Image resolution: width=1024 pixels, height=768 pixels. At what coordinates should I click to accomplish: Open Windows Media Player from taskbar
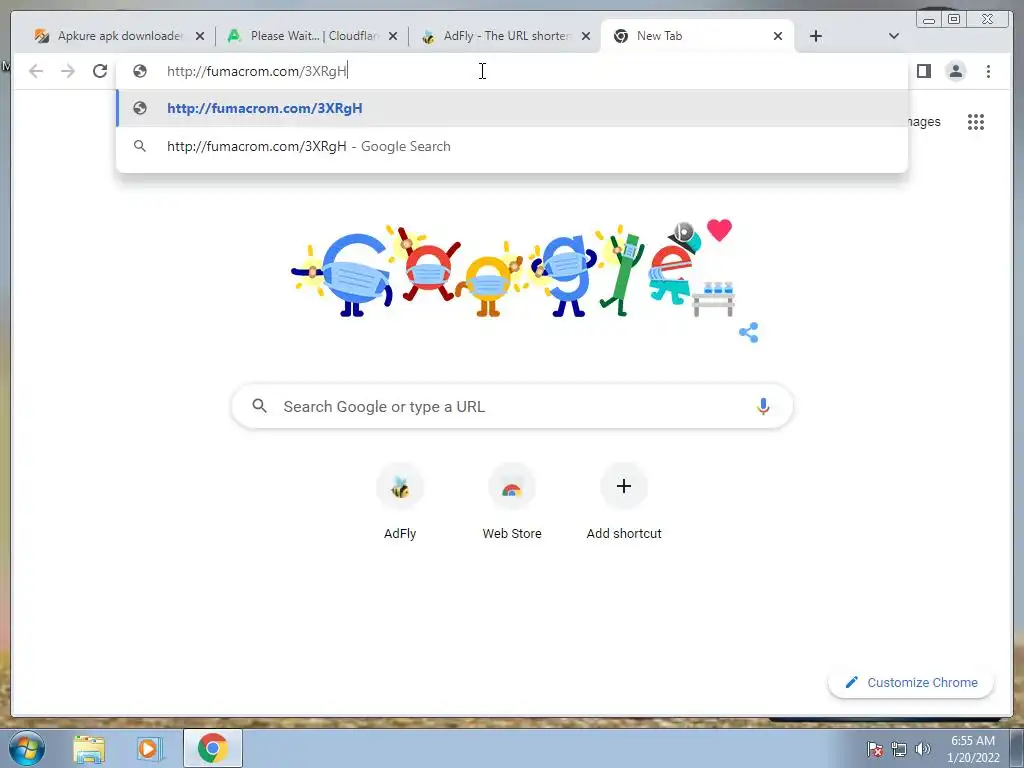149,748
